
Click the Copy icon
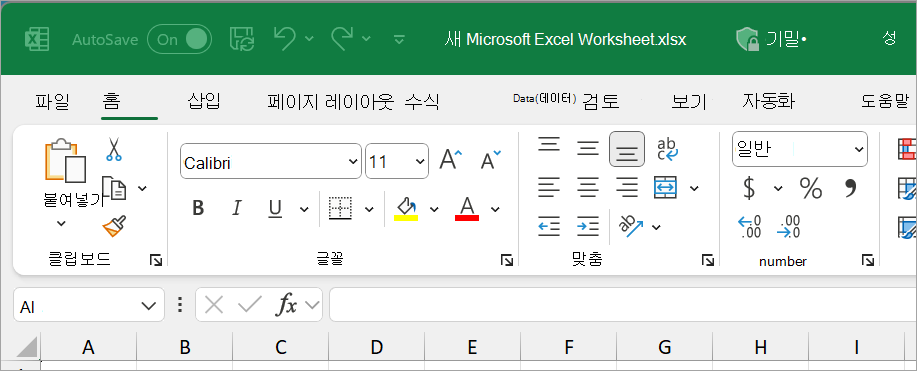click(114, 188)
